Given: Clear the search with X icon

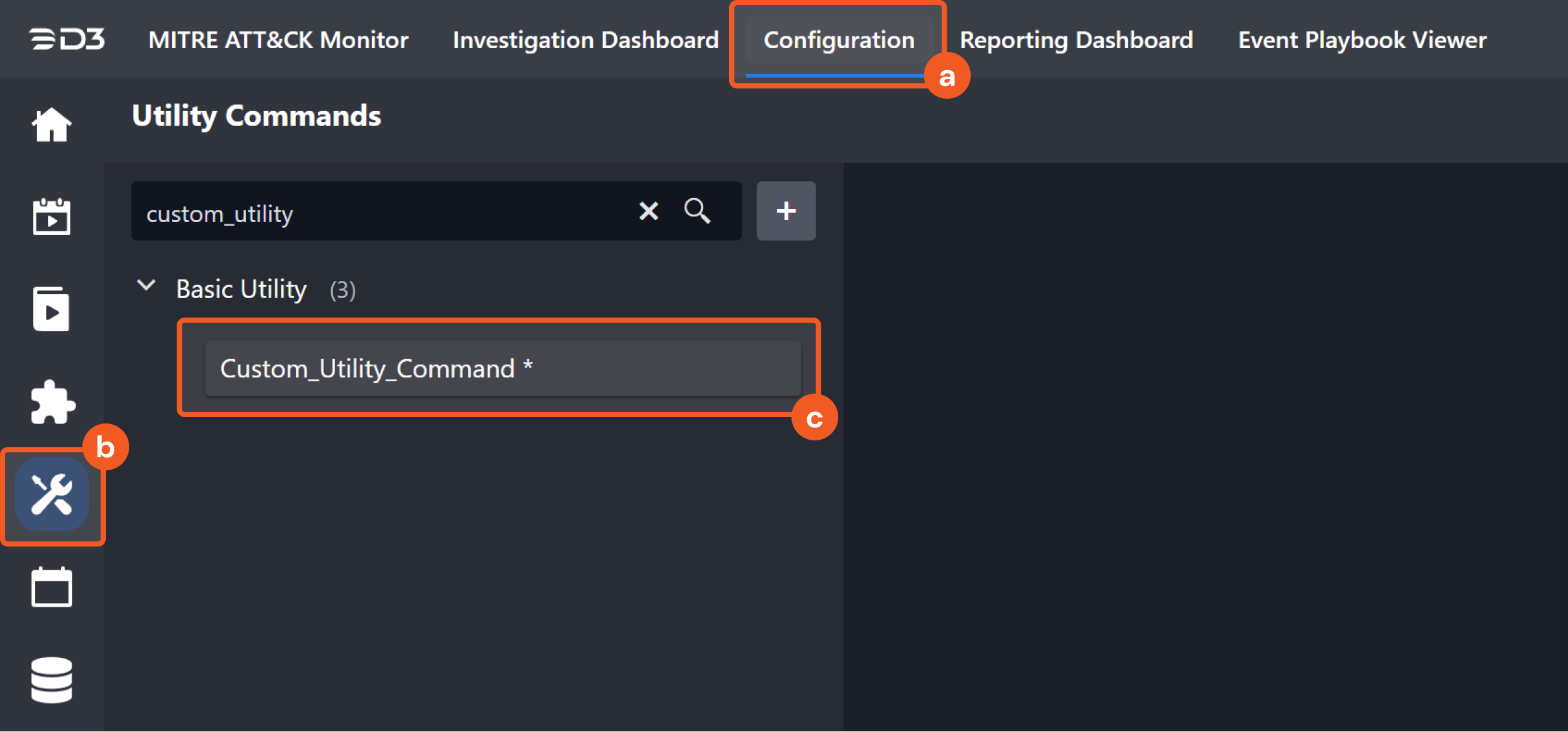Looking at the screenshot, I should [648, 211].
